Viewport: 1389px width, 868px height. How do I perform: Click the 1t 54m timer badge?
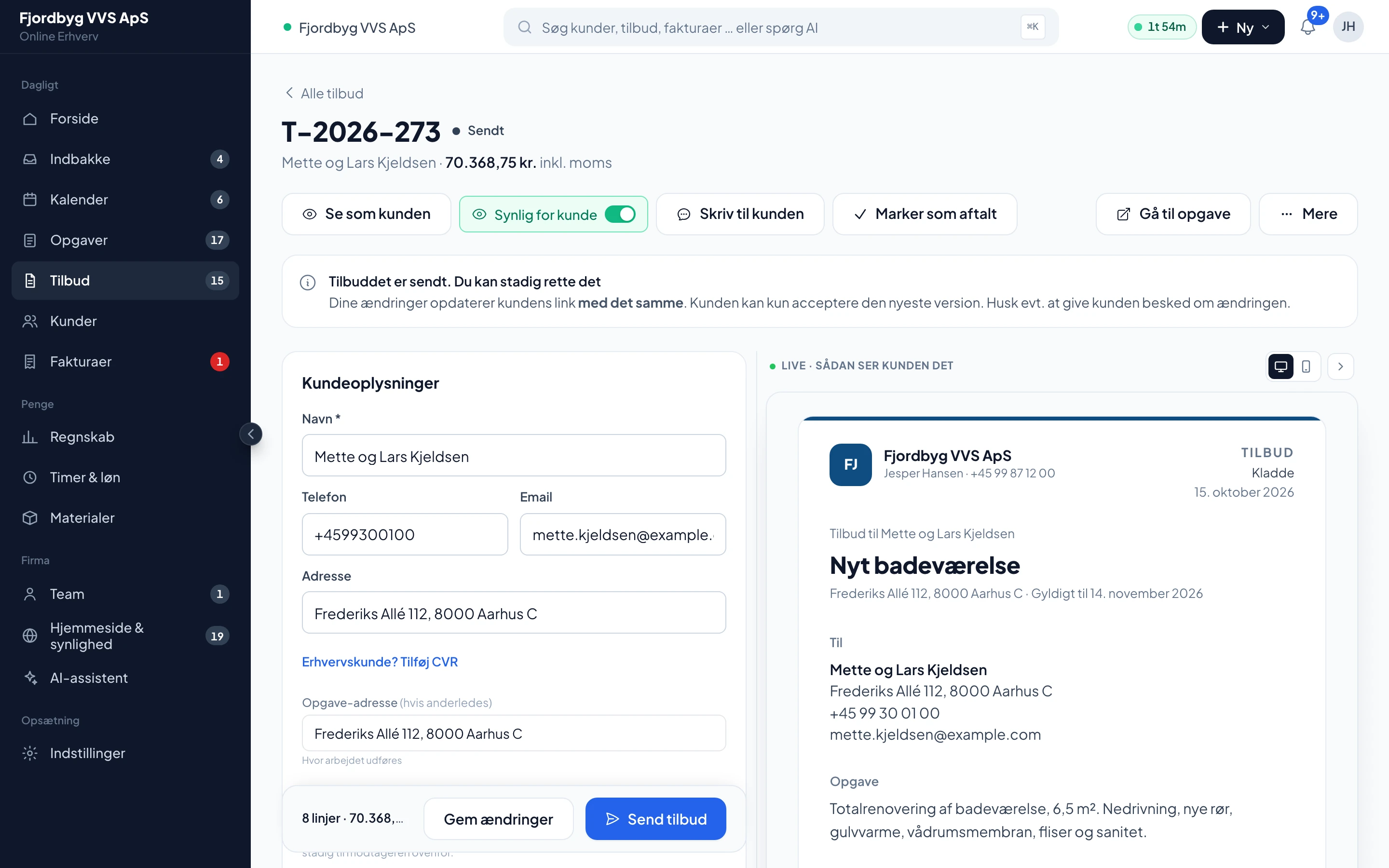1161,27
